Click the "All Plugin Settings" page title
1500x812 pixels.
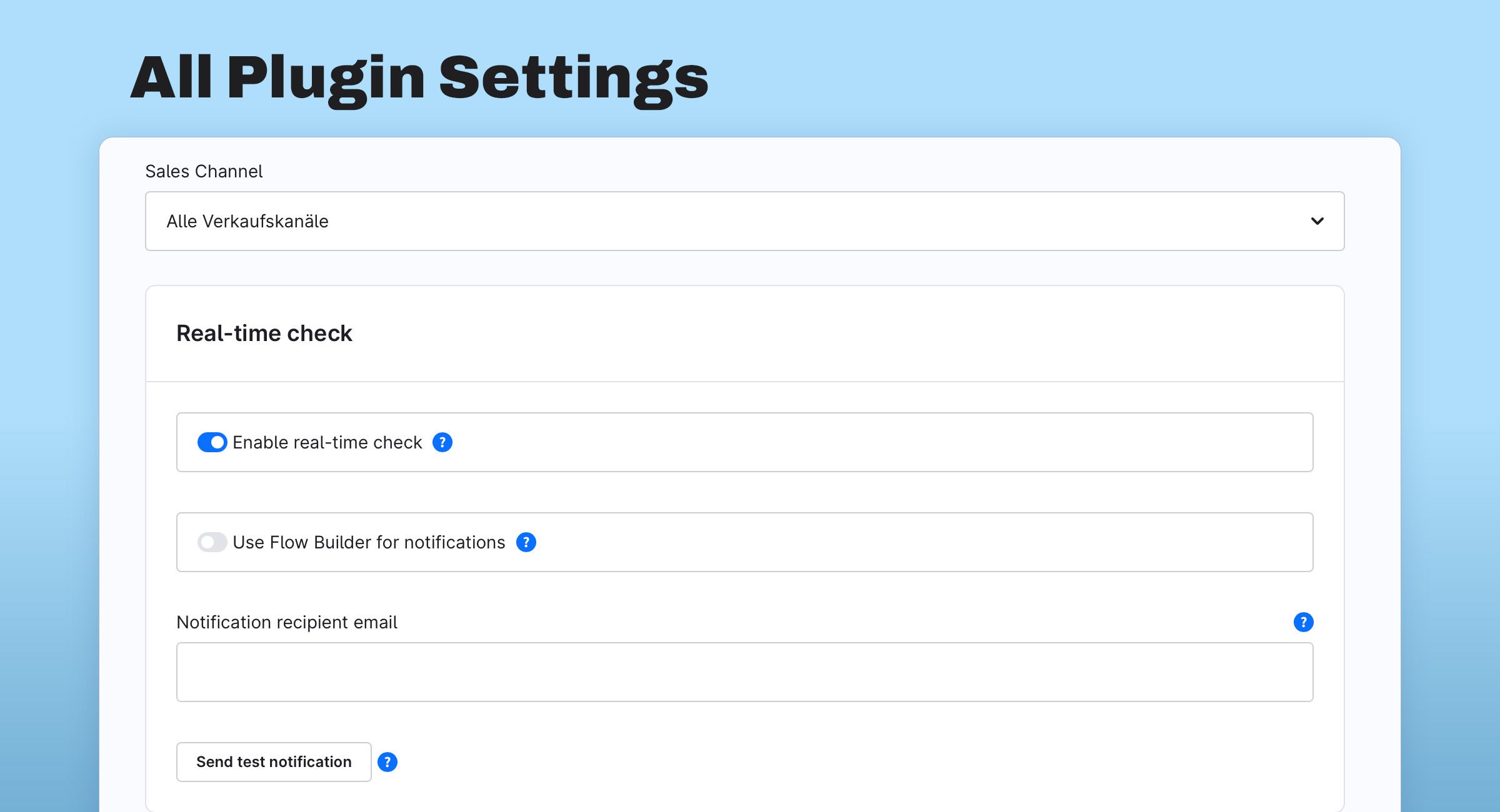419,79
